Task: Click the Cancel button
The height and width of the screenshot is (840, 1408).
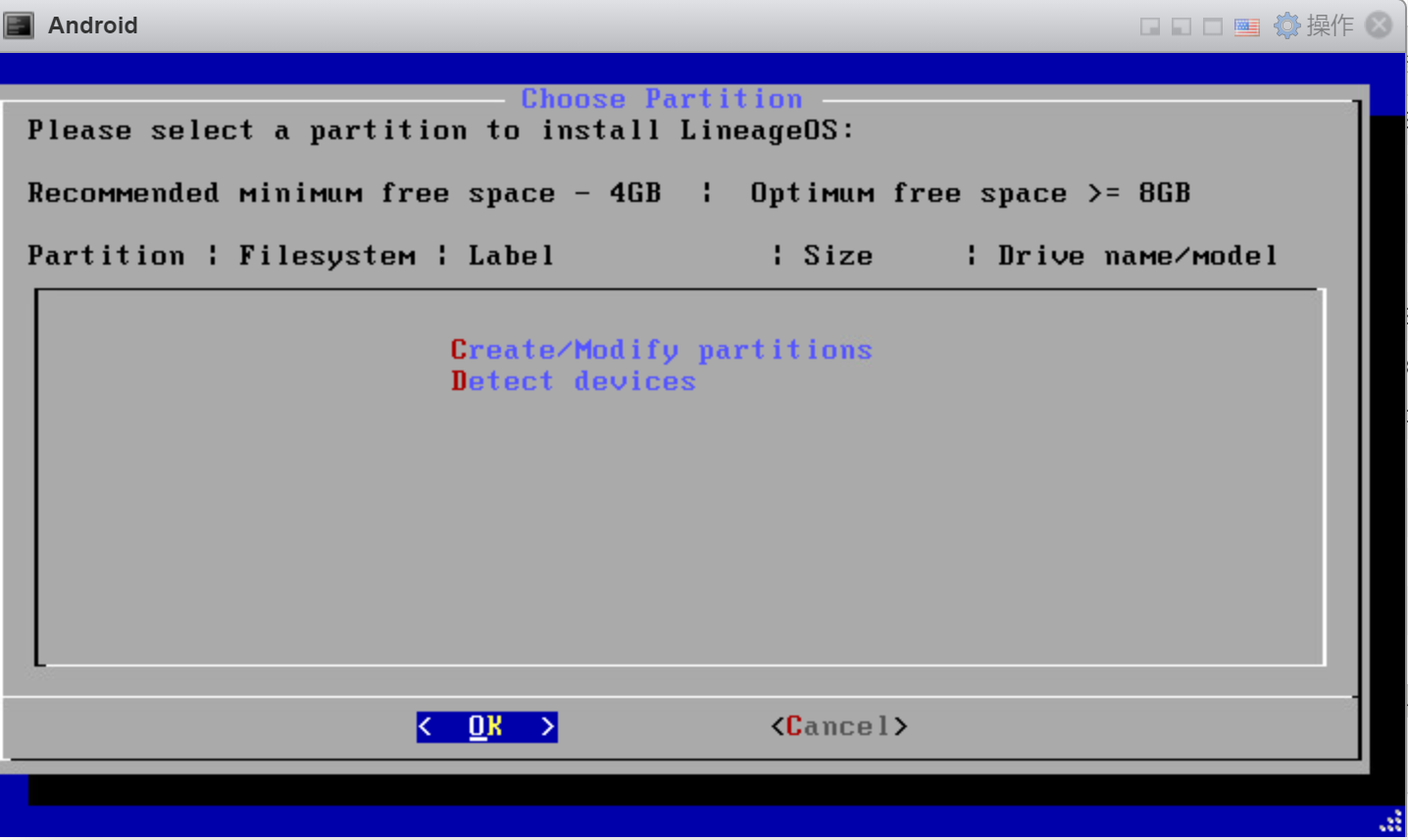Action: (x=839, y=726)
